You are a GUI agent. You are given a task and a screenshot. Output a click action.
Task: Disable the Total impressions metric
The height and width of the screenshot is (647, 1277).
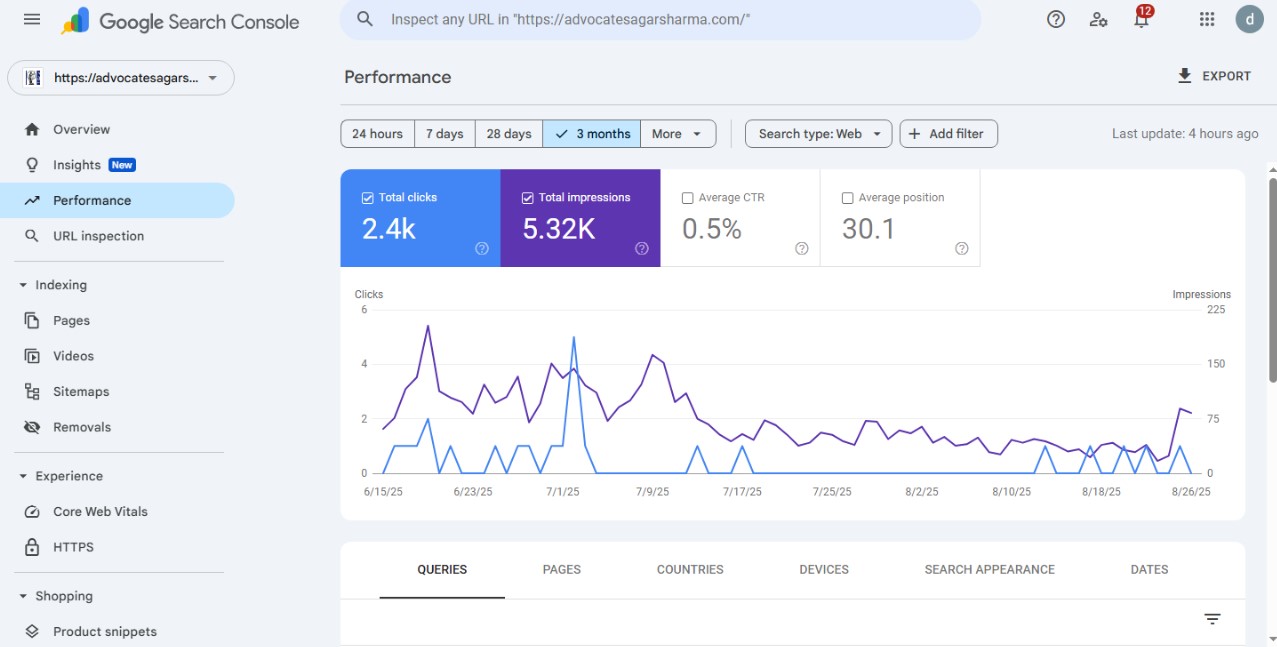point(529,197)
